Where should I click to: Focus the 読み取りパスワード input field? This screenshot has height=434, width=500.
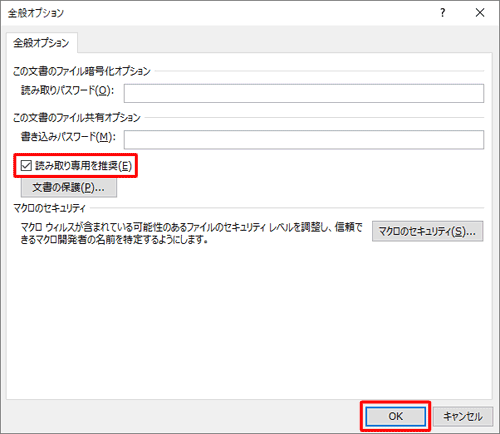(304, 93)
